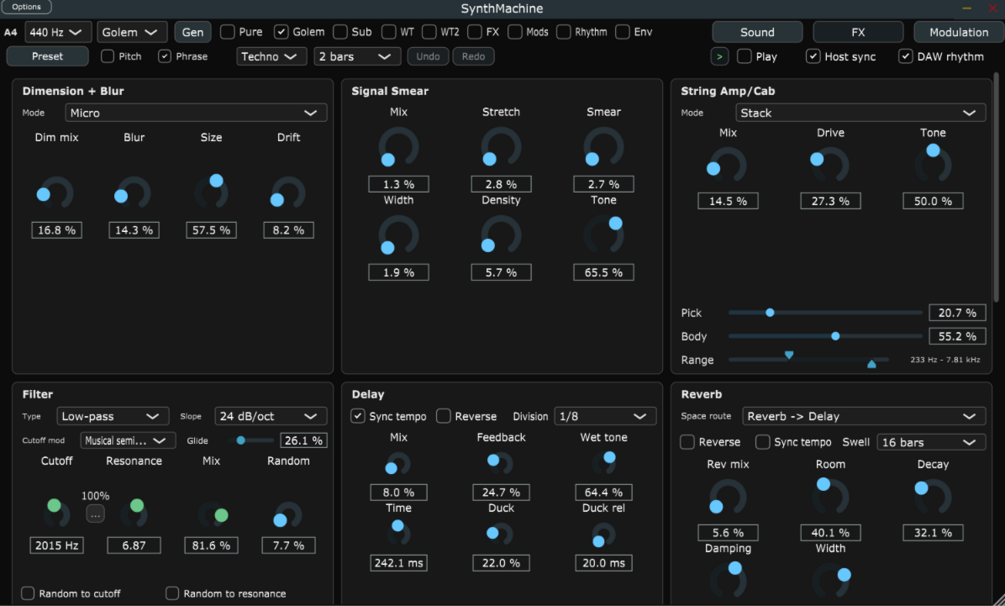Click the String Amp/Cab Mix knob
1005x606 pixels.
tap(727, 165)
